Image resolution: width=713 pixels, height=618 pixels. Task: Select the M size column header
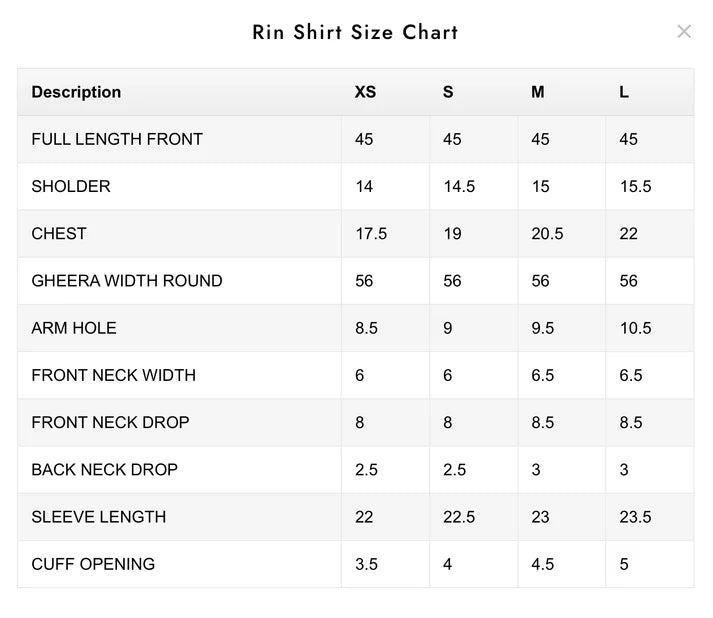coord(537,92)
